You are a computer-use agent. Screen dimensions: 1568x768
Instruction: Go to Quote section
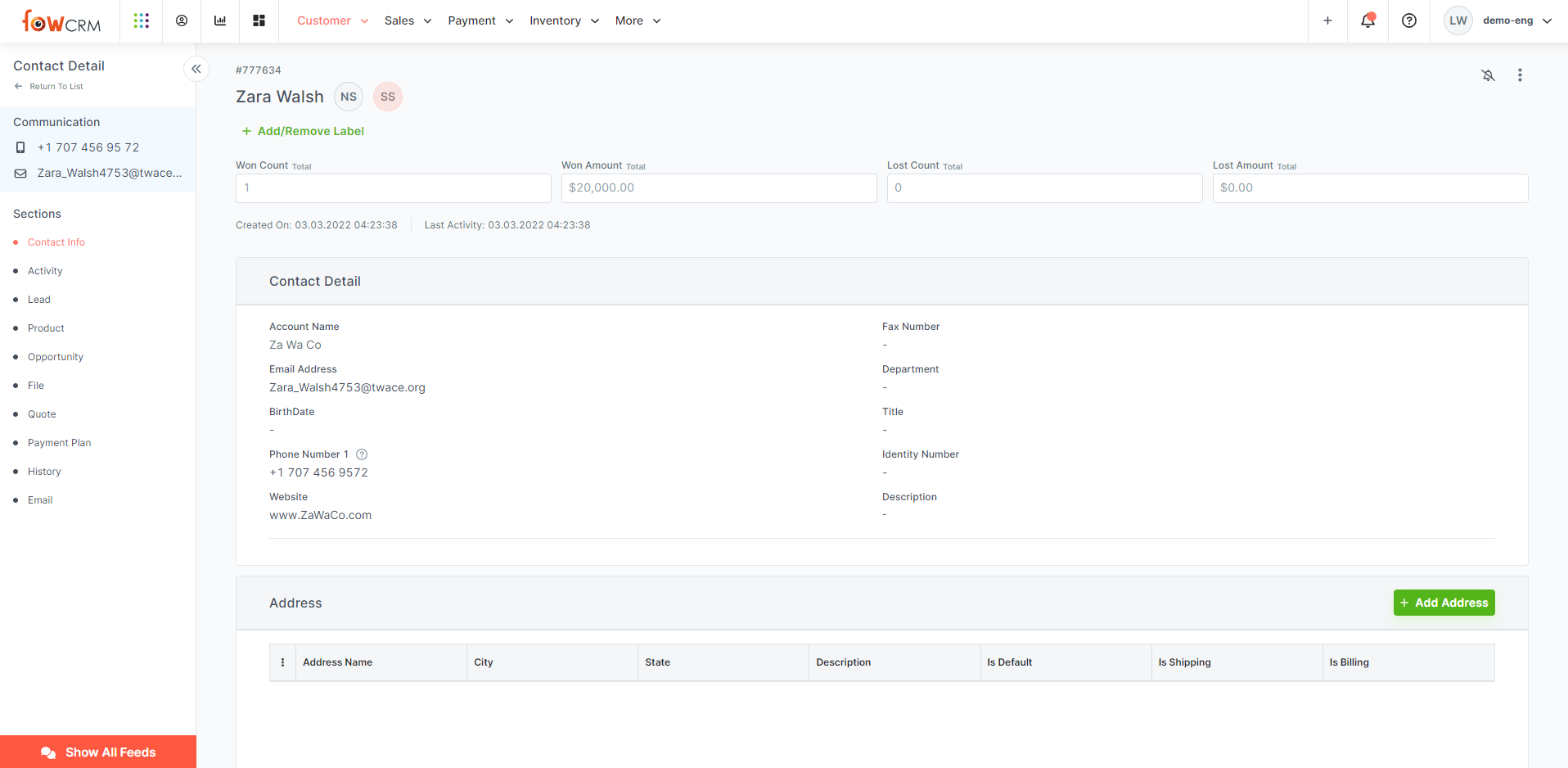(x=42, y=414)
